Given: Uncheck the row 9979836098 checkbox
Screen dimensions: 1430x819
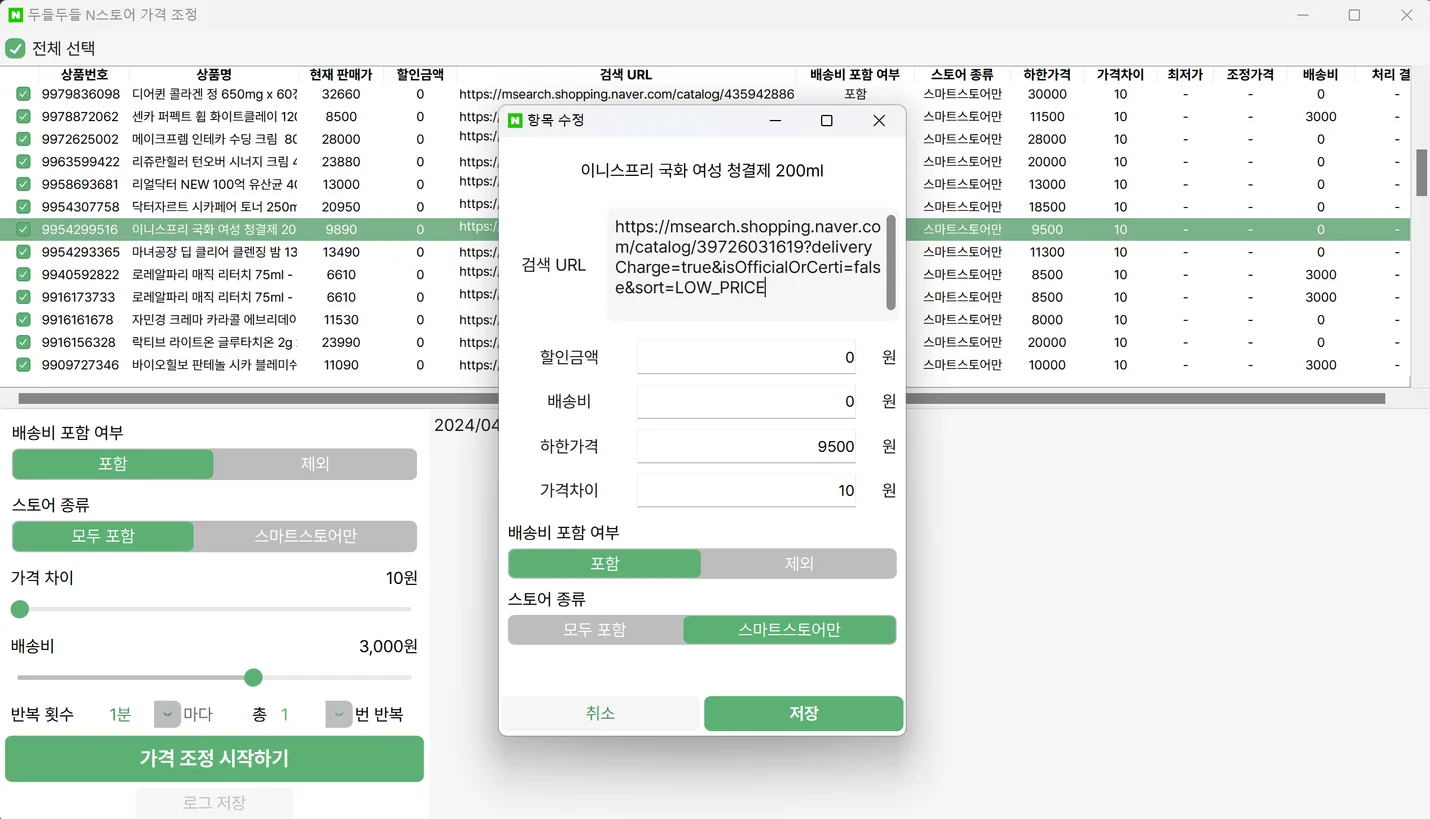Looking at the screenshot, I should click(x=23, y=94).
